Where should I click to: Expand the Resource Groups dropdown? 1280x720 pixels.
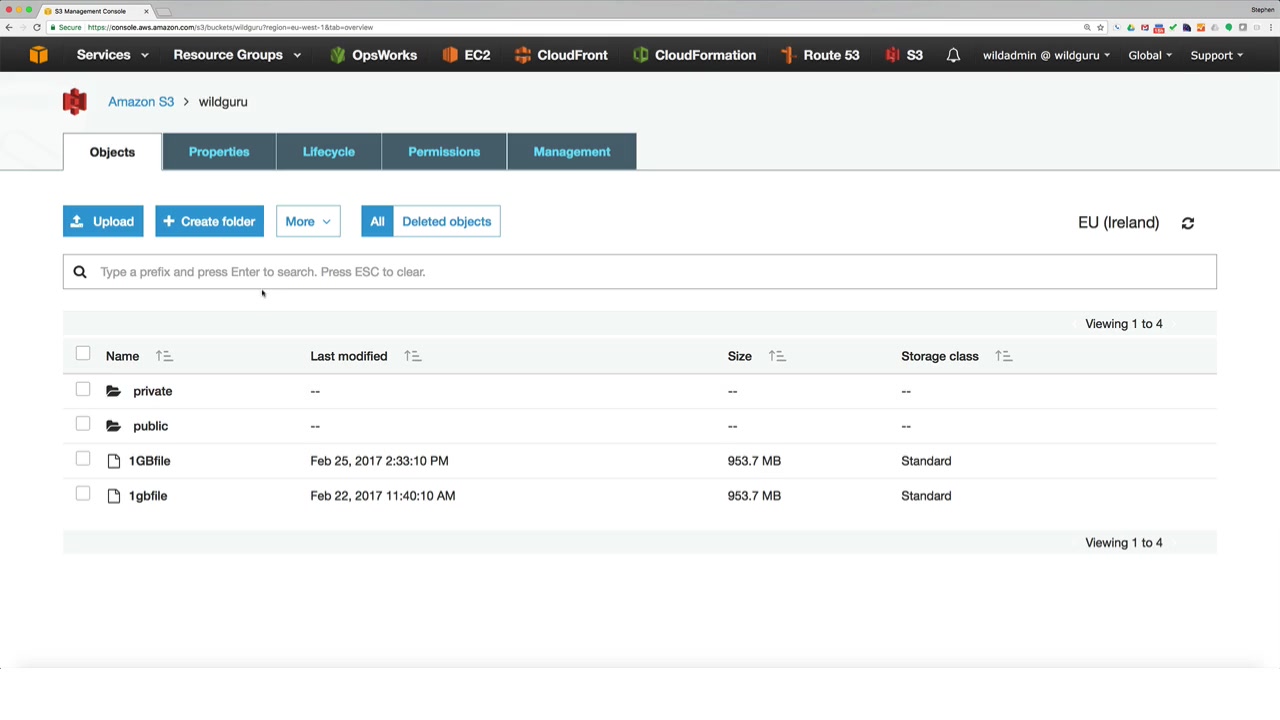click(237, 55)
